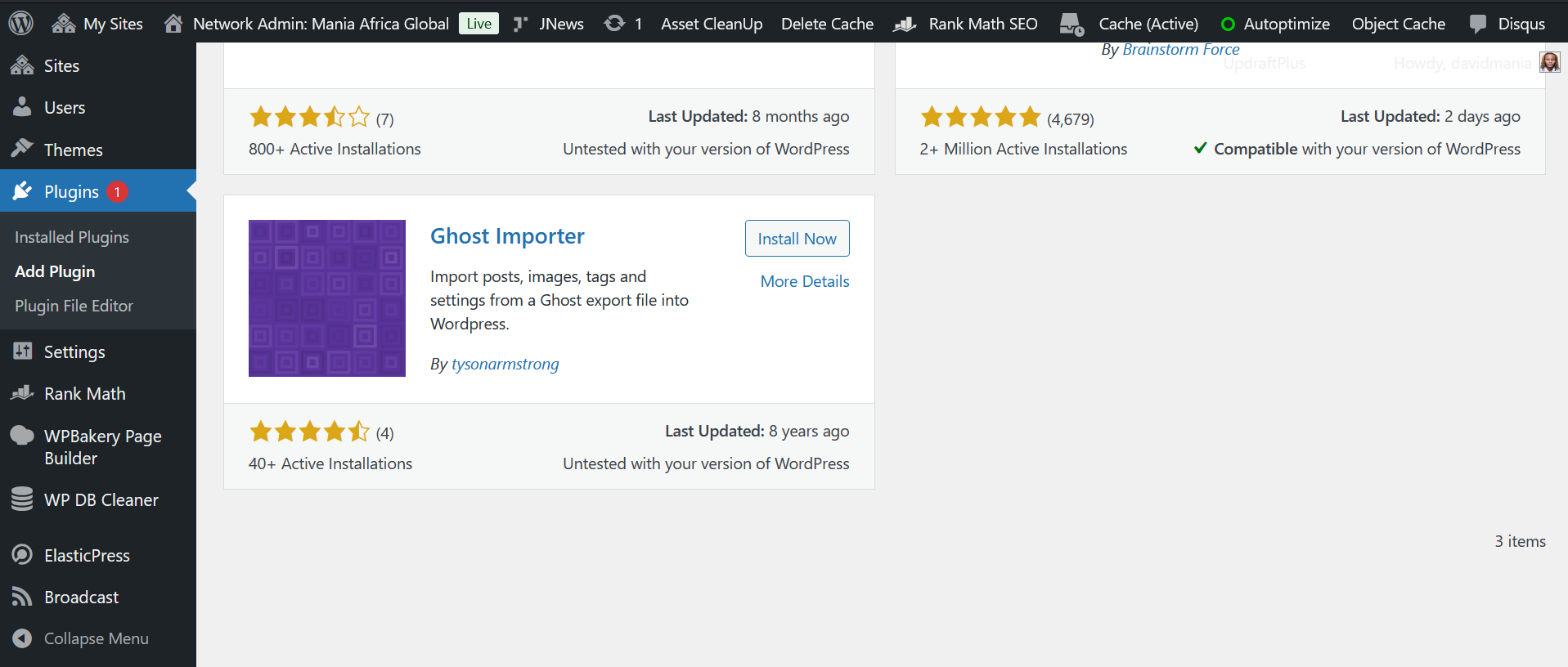This screenshot has width=1568, height=667.
Task: Click the Rank Math SEO icon in admin bar
Action: coord(905,25)
